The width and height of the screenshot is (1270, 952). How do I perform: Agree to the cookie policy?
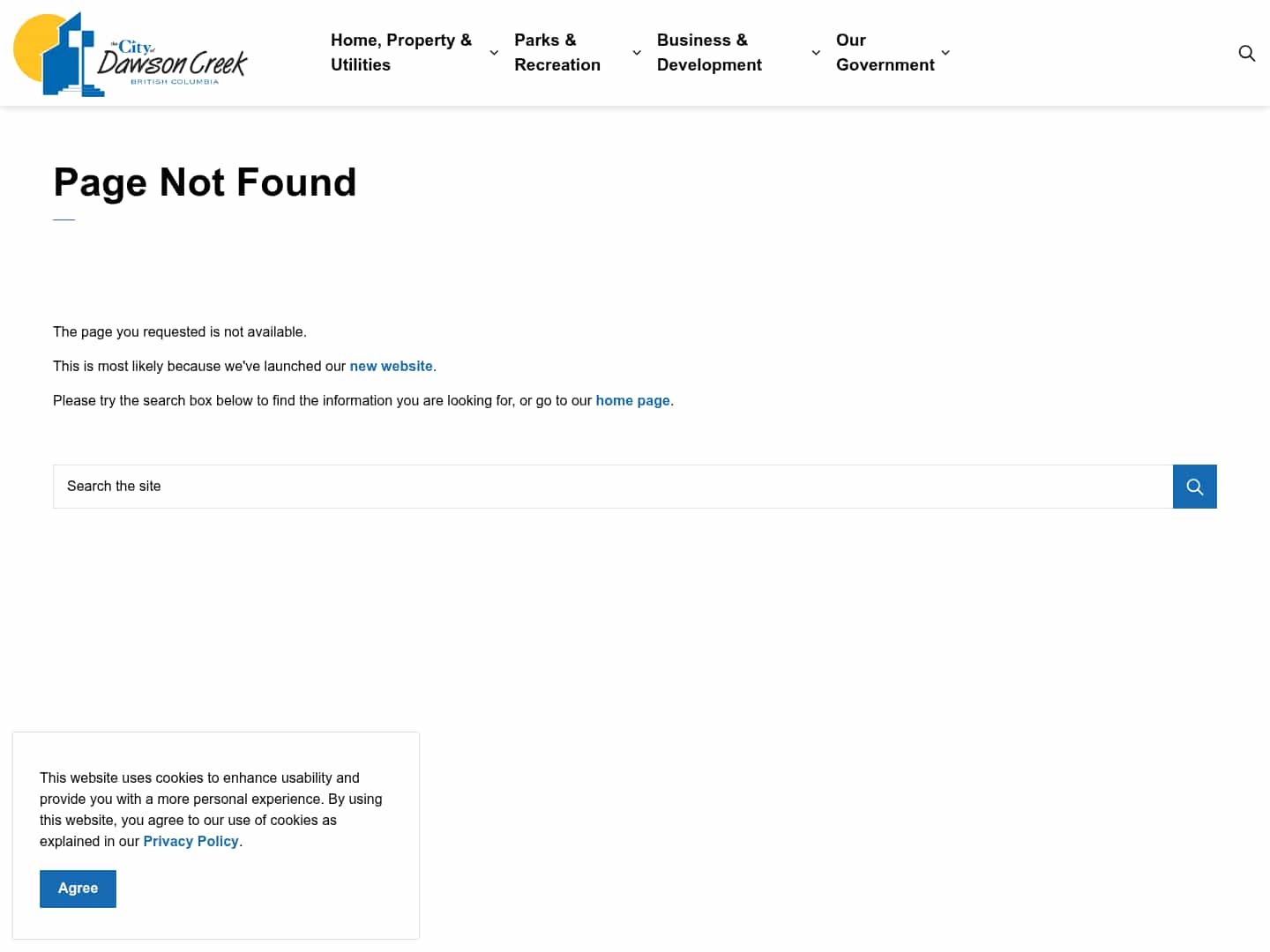pyautogui.click(x=78, y=888)
